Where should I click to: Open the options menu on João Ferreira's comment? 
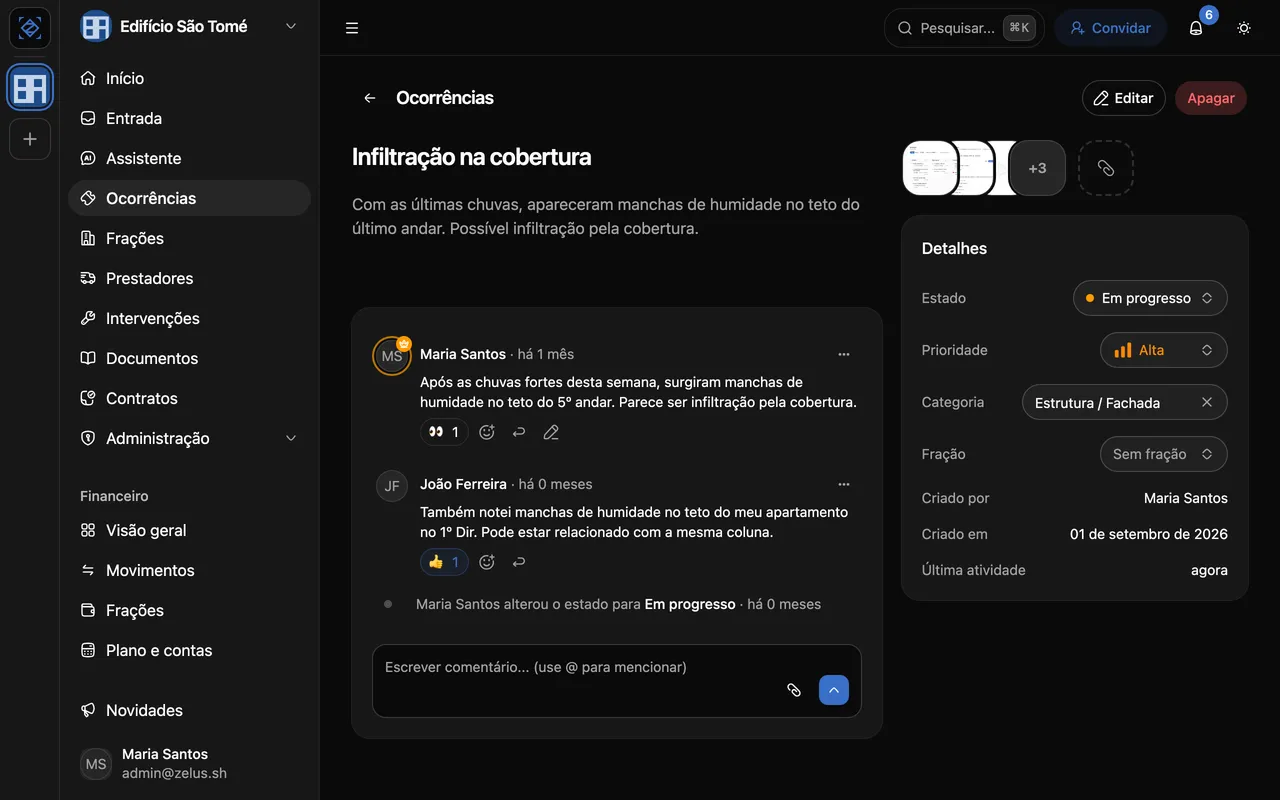844,484
